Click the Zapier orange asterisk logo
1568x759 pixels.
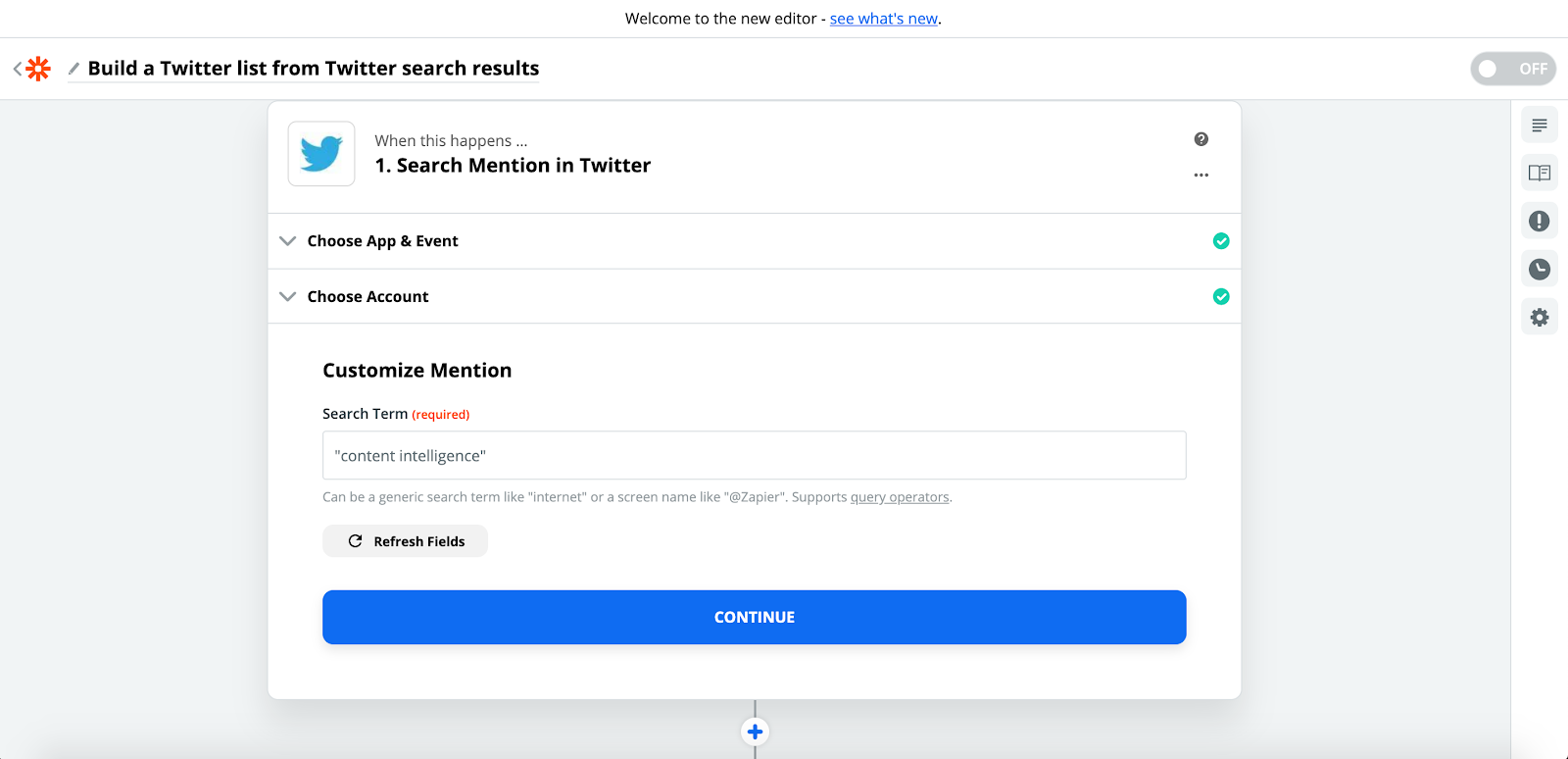coord(38,69)
